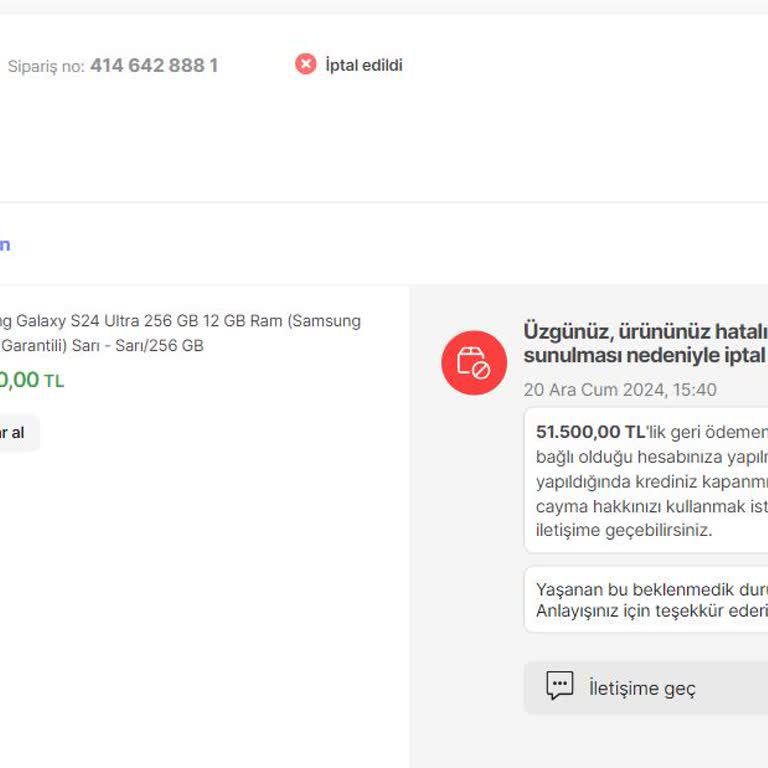Click the red cancelled status X icon
The height and width of the screenshot is (768, 768).
[306, 64]
